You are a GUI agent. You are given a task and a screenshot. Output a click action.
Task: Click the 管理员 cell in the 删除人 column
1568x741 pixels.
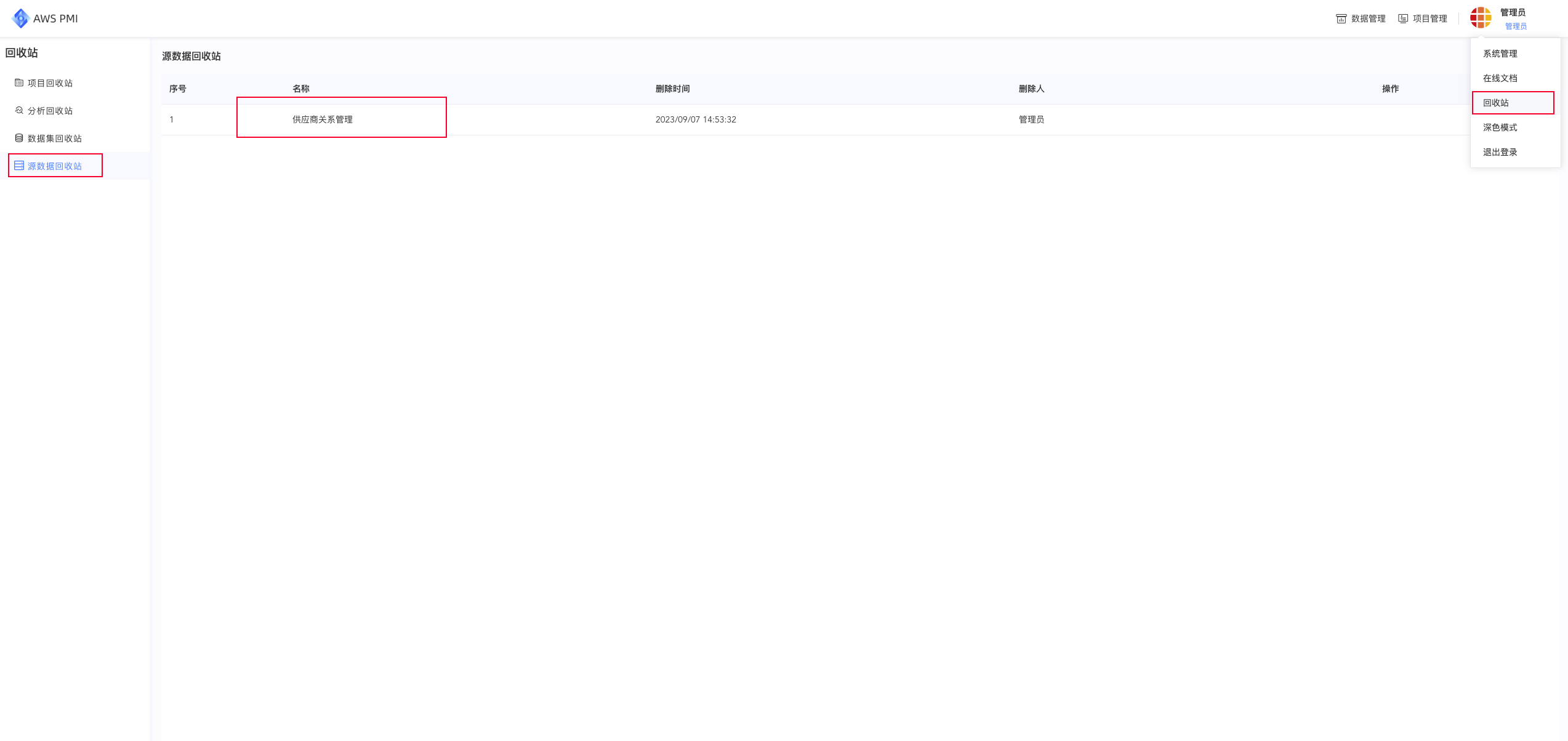click(x=1031, y=119)
